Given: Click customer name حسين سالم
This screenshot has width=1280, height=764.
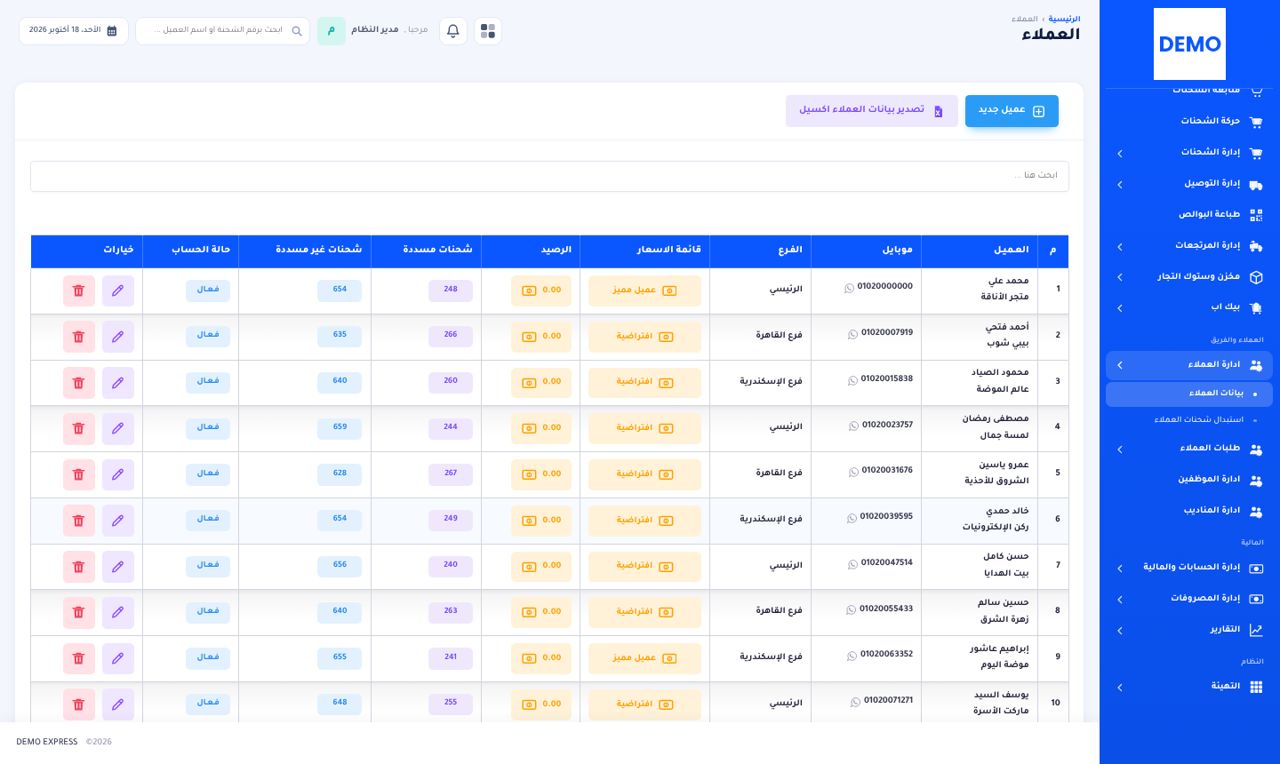Looking at the screenshot, I should pyautogui.click(x=1003, y=603).
